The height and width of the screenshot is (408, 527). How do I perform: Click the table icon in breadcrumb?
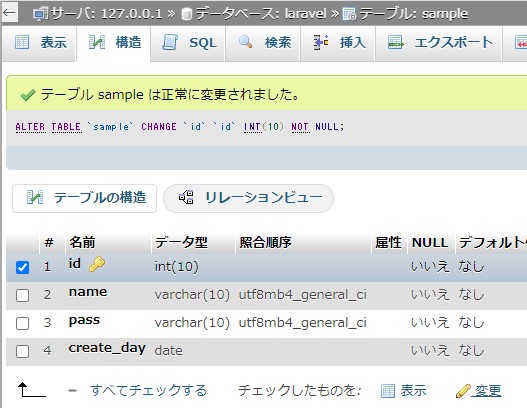coord(349,14)
